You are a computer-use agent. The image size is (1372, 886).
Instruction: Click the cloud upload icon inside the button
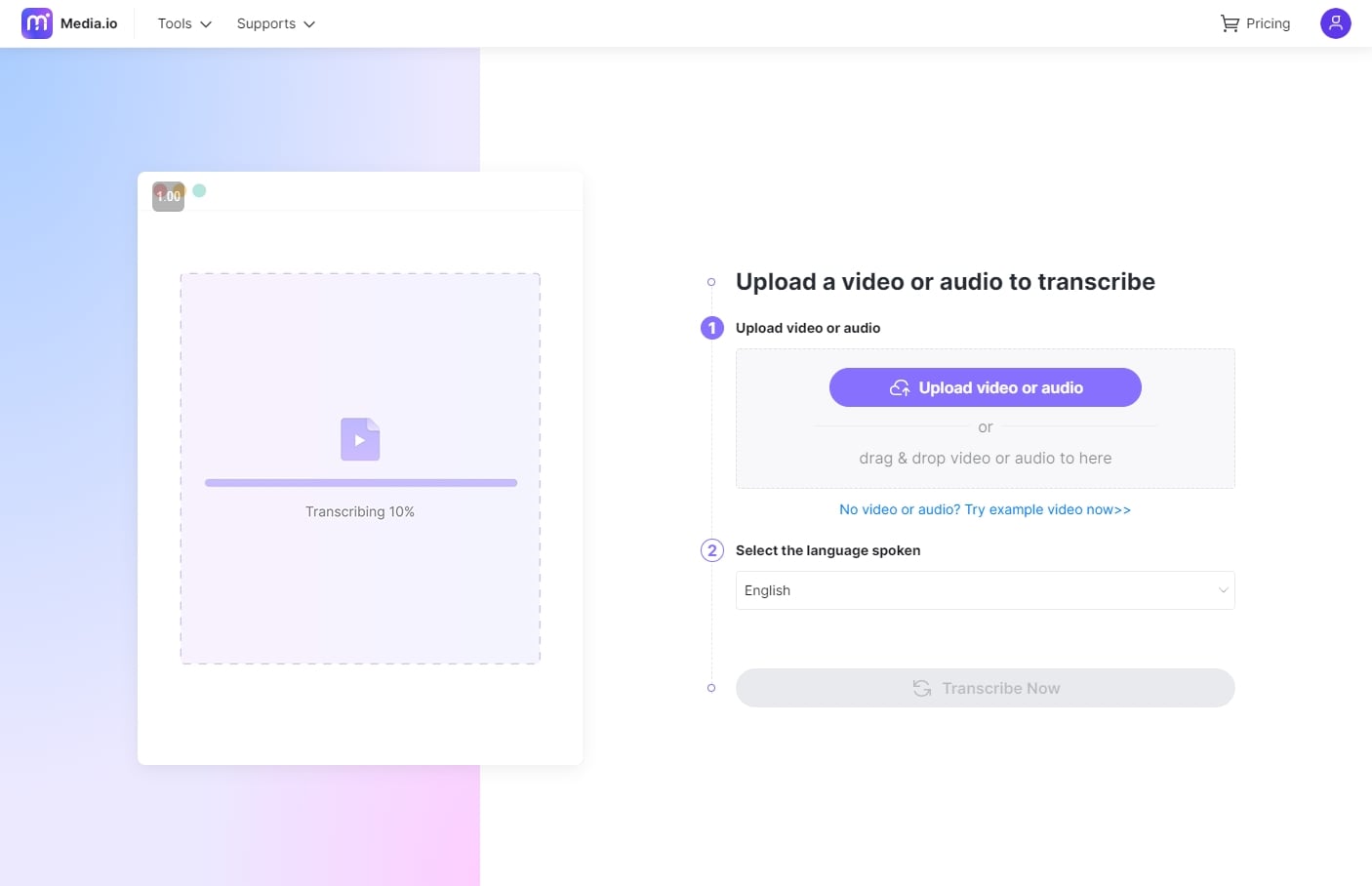point(900,386)
